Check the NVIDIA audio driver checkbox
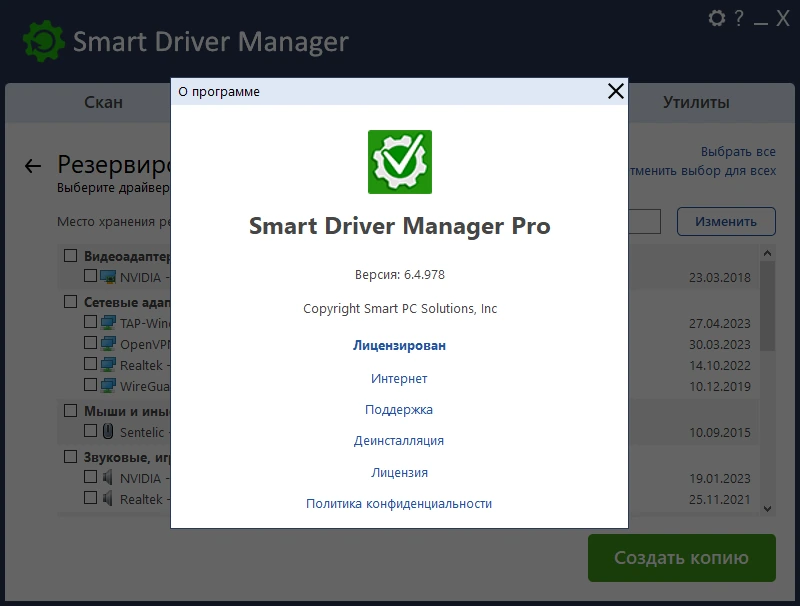This screenshot has width=800, height=606. [x=90, y=477]
